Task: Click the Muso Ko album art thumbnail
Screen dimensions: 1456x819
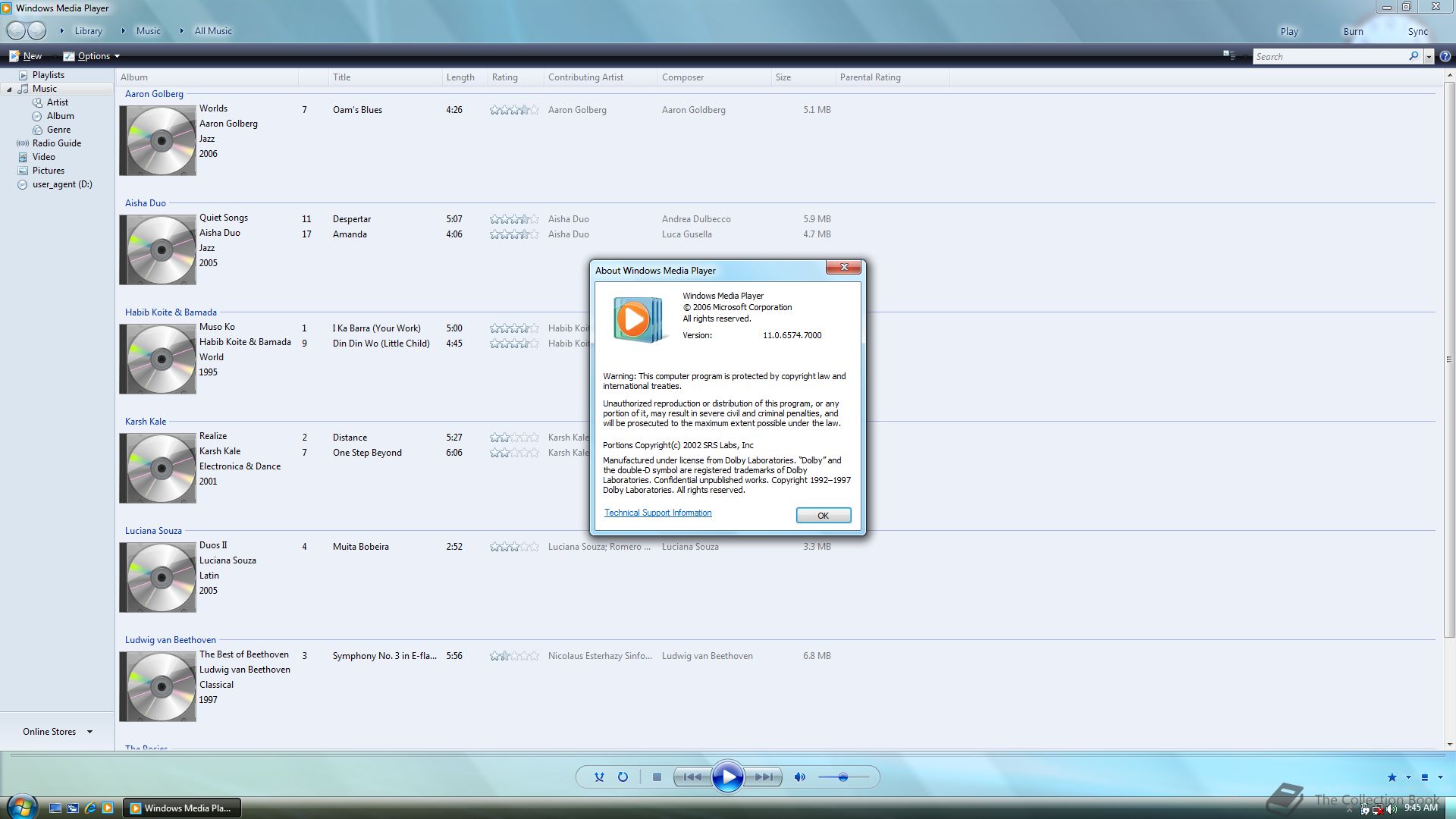Action: tap(158, 359)
